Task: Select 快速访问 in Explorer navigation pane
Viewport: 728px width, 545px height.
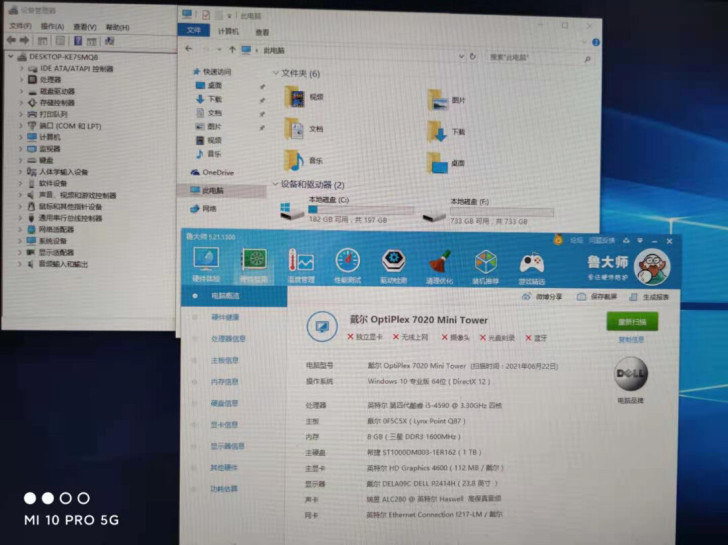Action: [x=212, y=71]
